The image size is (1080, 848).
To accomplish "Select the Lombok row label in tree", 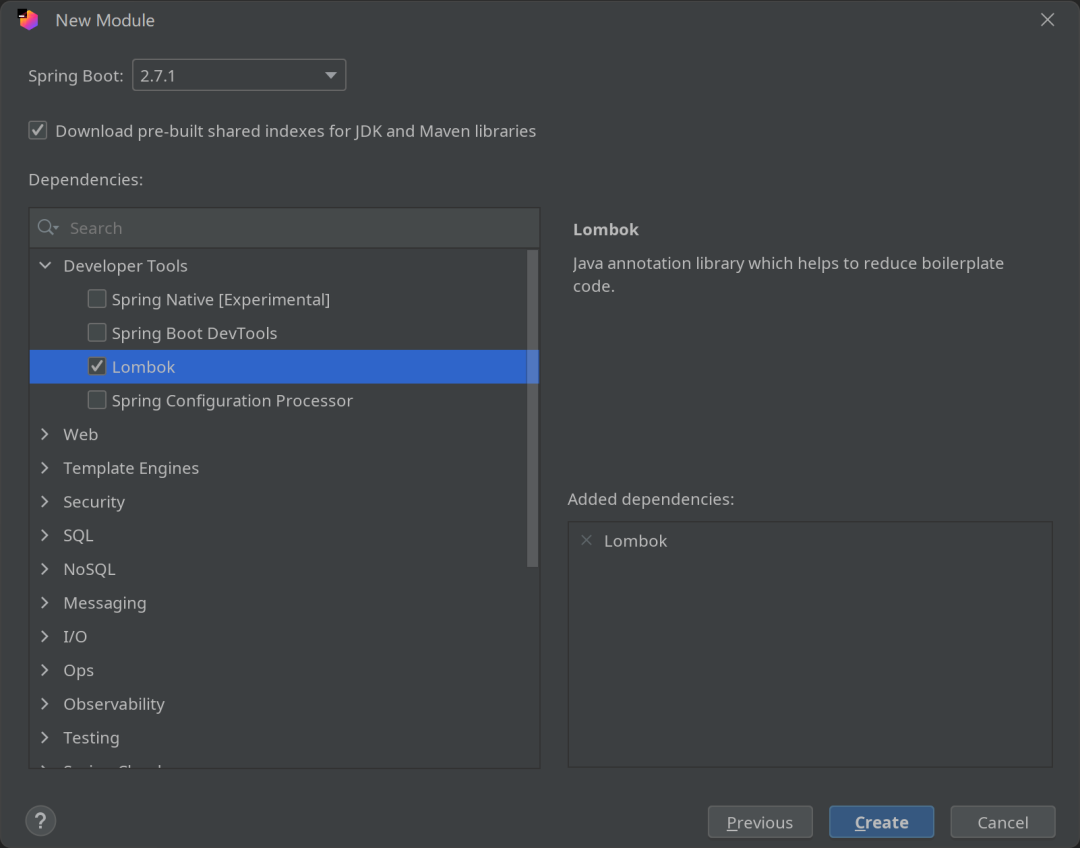I will click(x=143, y=367).
